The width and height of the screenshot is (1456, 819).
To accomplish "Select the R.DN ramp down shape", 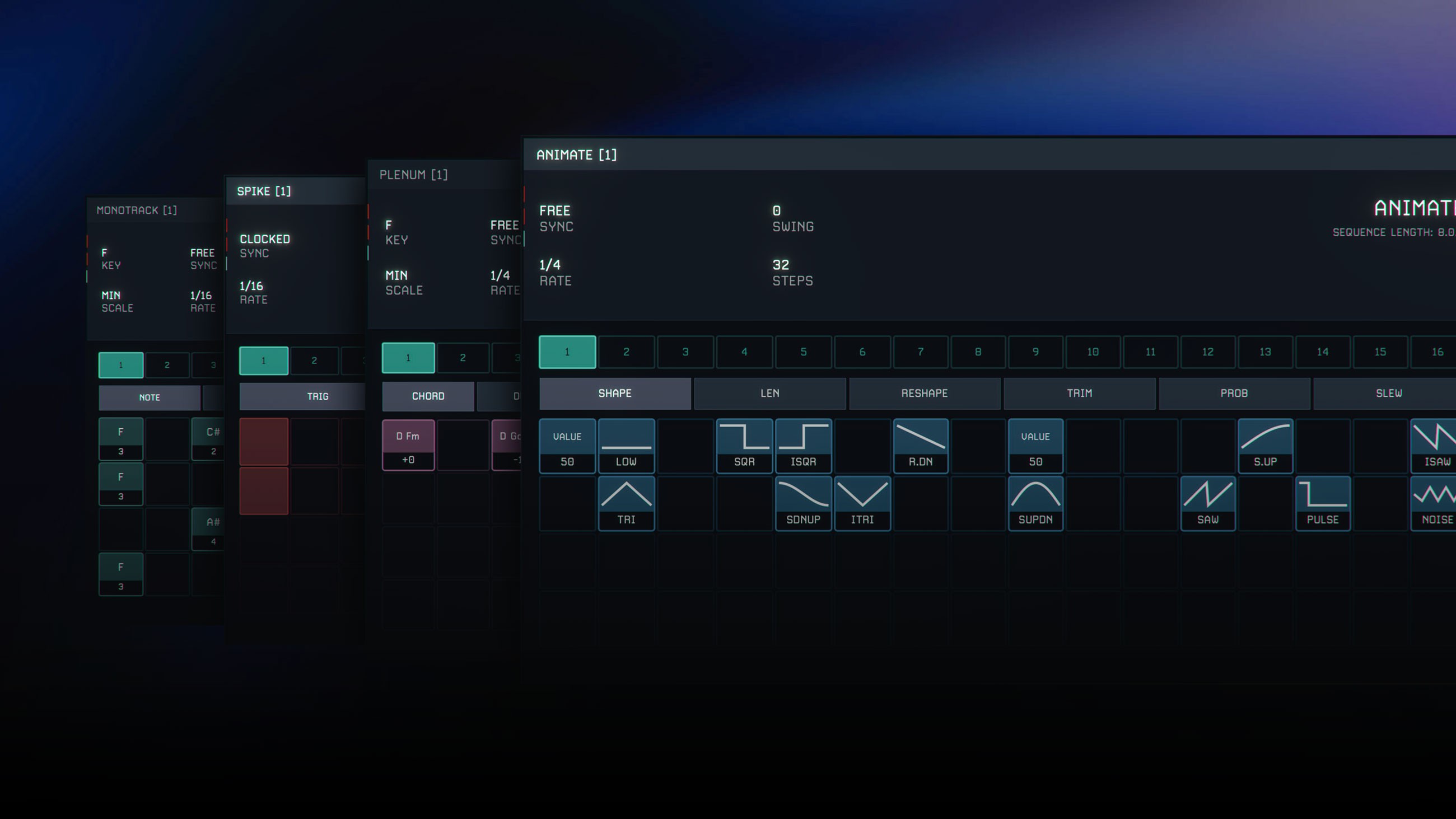I will pyautogui.click(x=920, y=446).
